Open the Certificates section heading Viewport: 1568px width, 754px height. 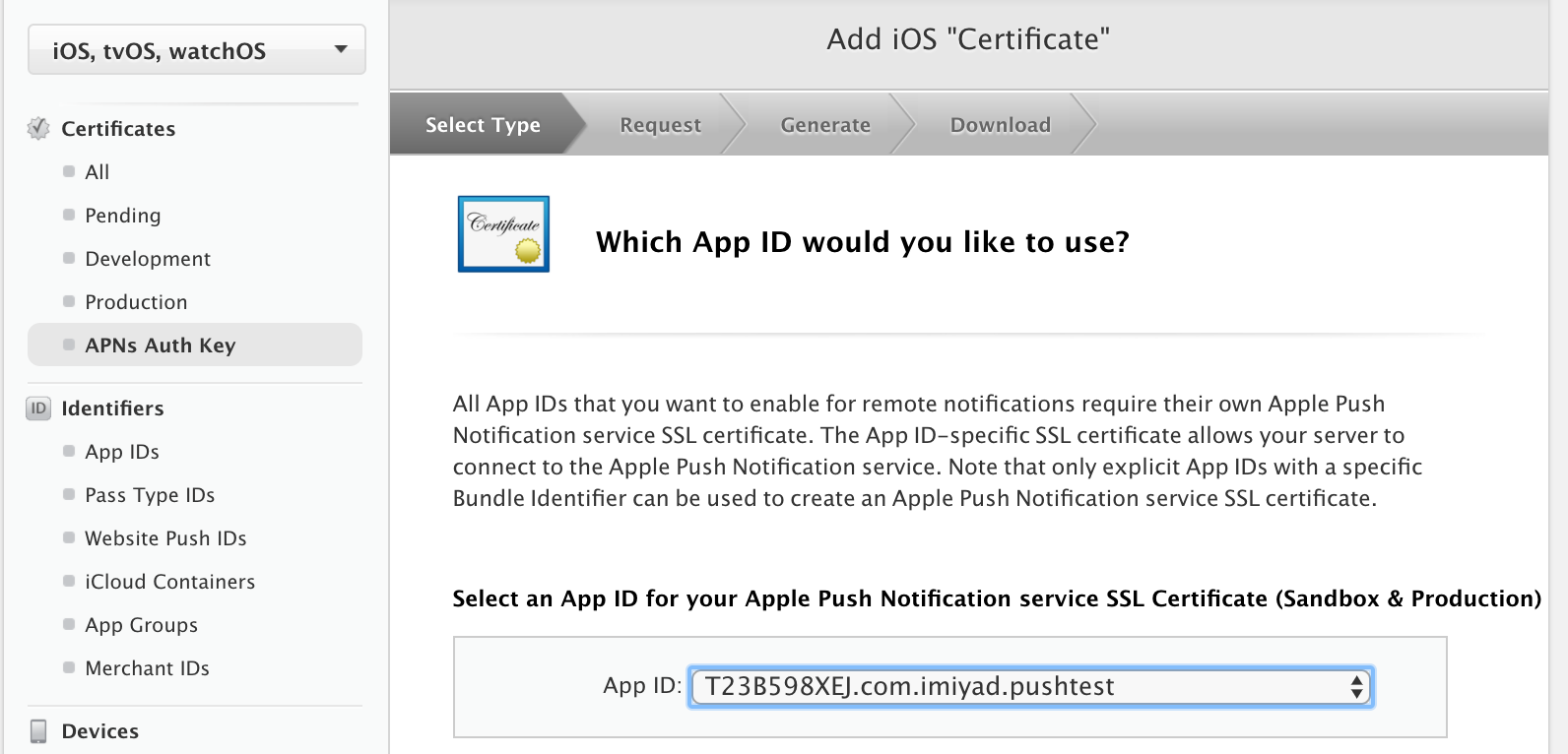(x=118, y=129)
